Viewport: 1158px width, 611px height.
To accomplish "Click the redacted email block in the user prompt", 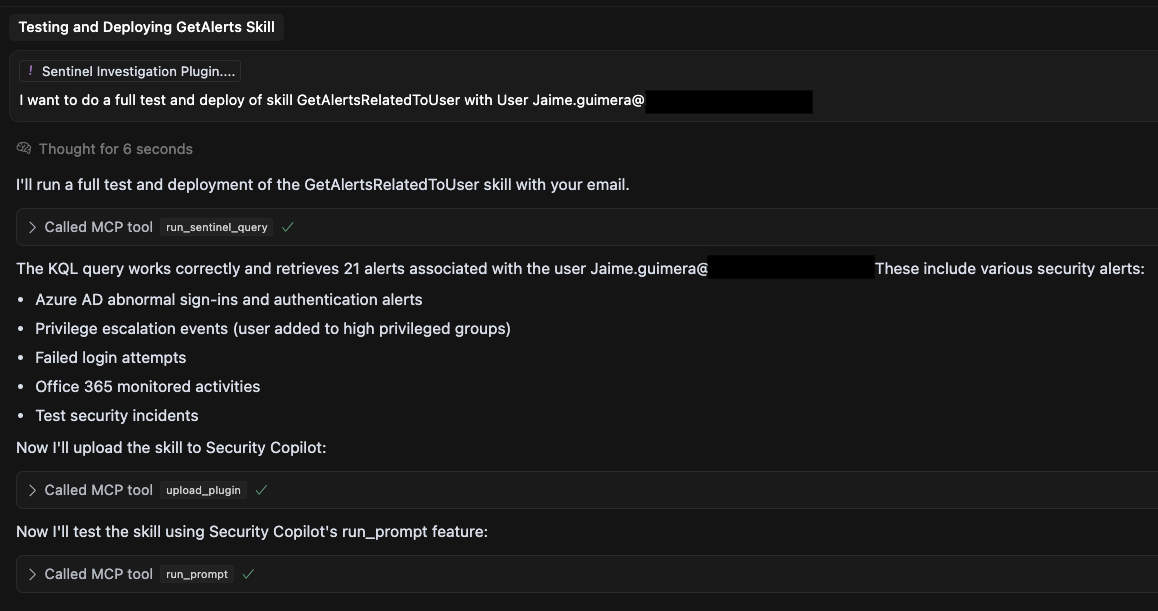I will click(x=729, y=100).
